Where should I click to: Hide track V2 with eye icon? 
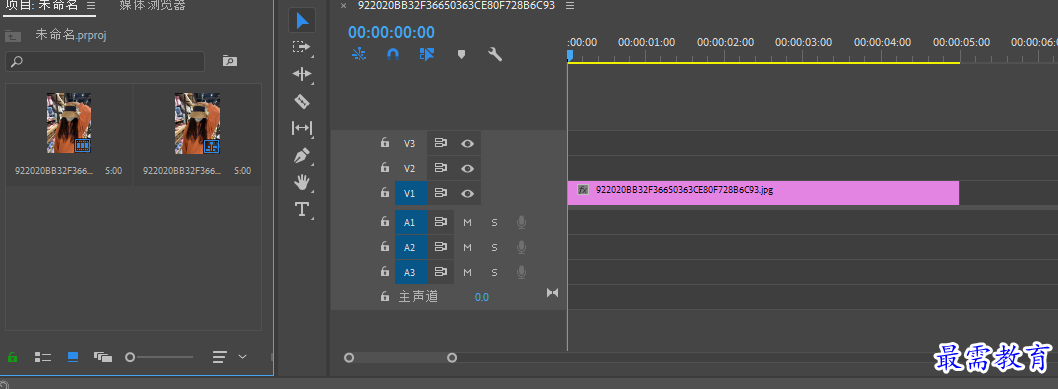click(x=468, y=168)
